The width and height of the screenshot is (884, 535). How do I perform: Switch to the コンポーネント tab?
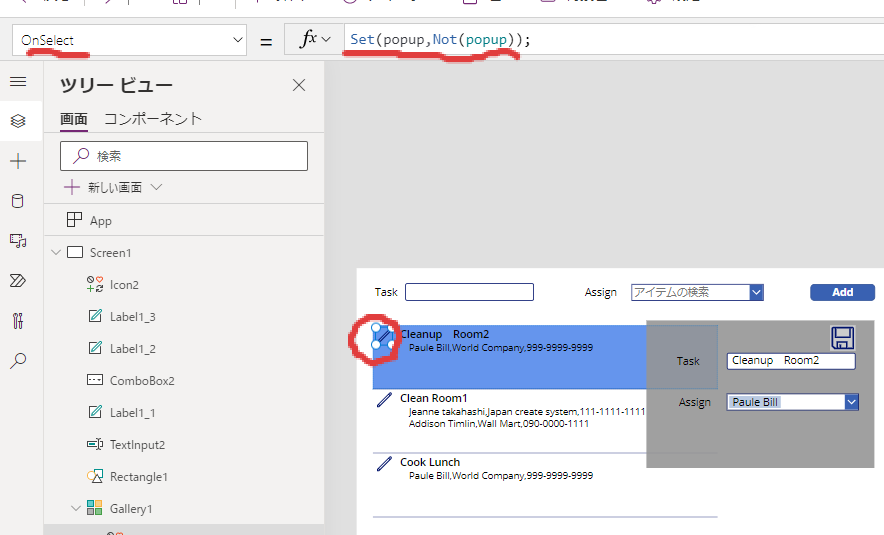[x=153, y=118]
